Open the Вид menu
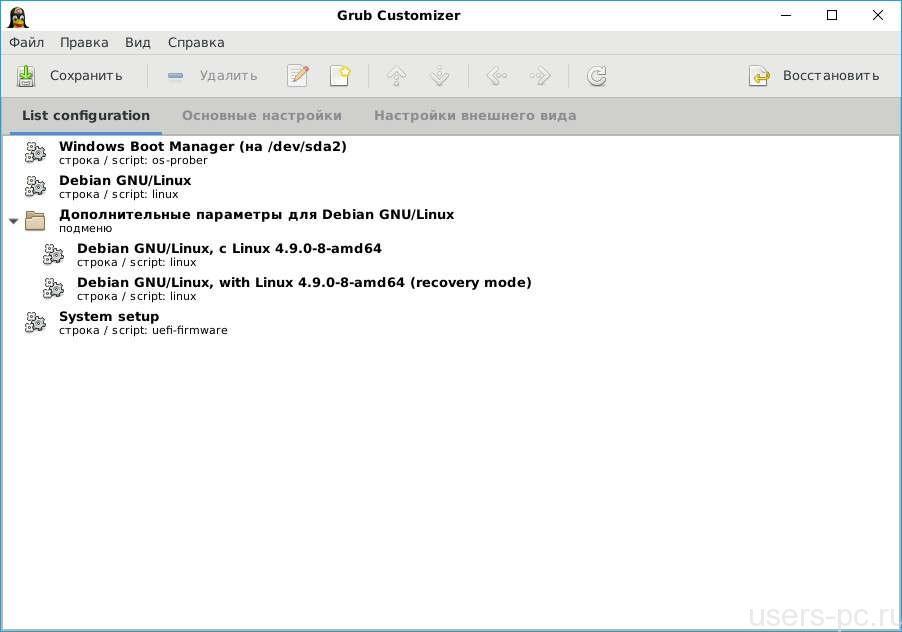The height and width of the screenshot is (632, 902). click(138, 42)
